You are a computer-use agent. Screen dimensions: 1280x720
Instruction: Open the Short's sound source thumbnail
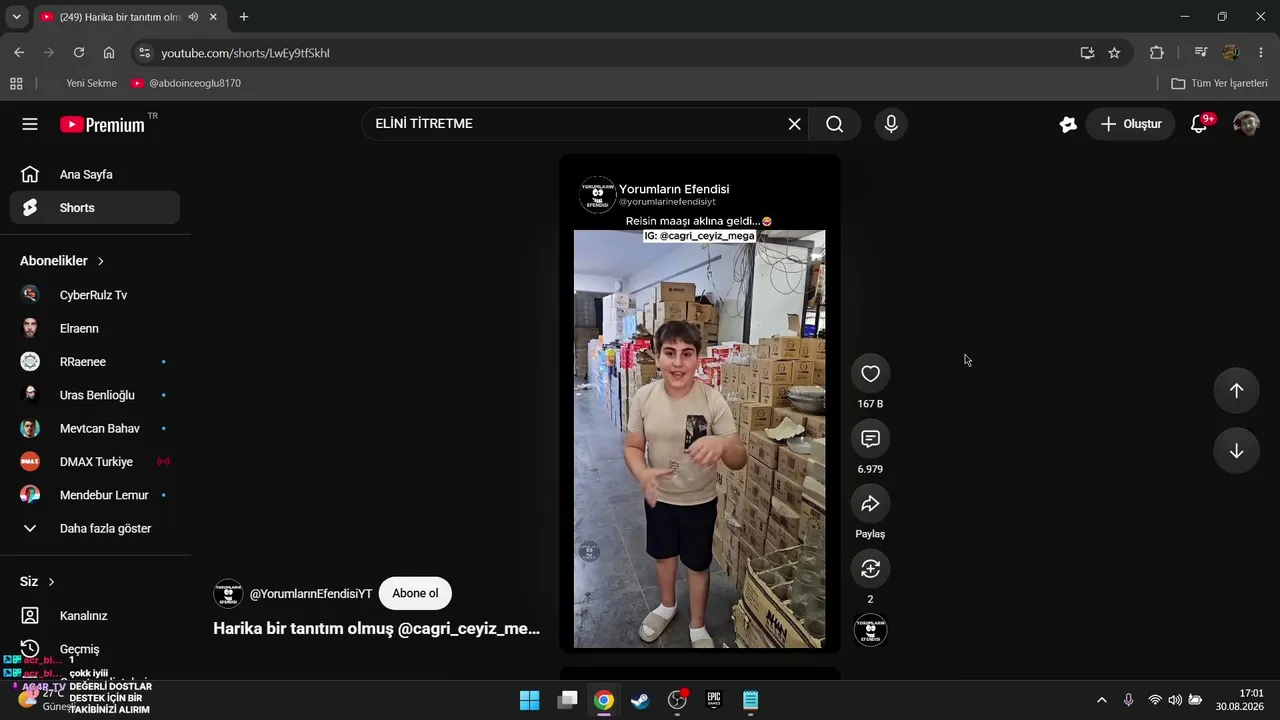point(870,630)
